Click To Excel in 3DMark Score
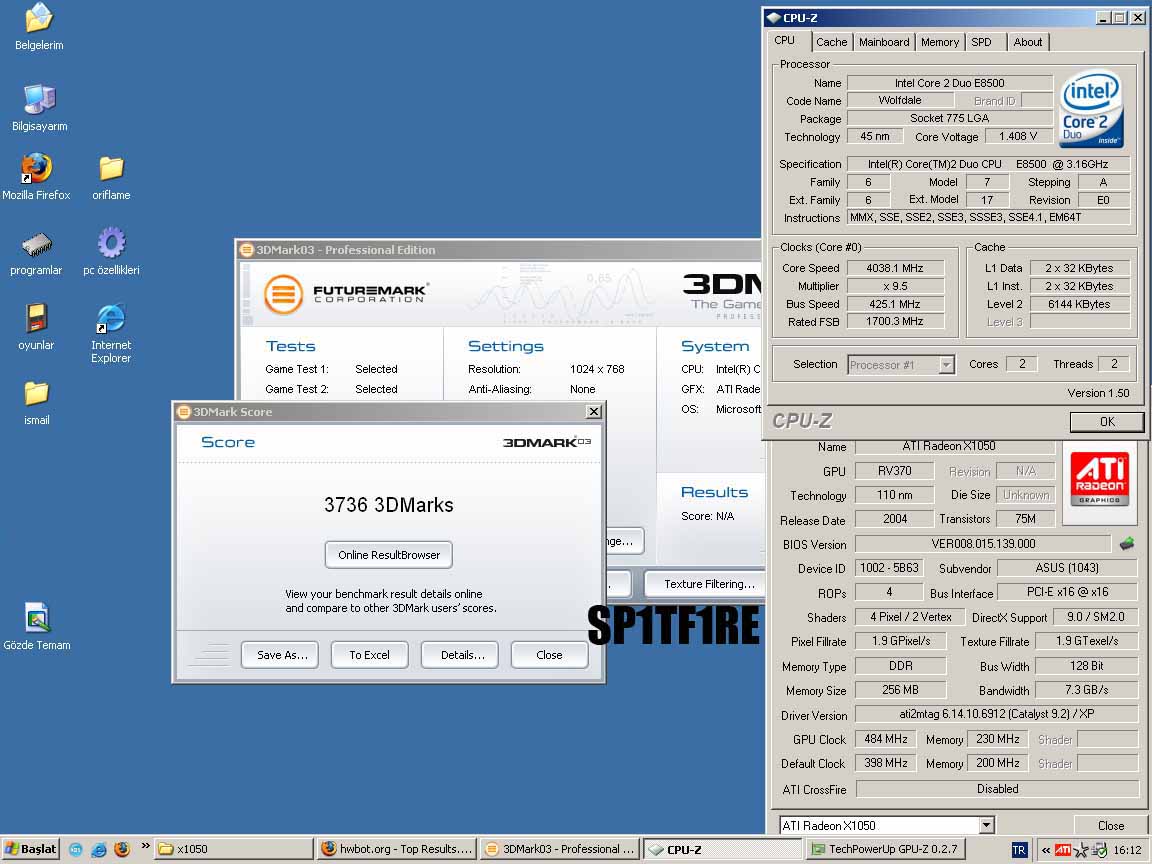This screenshot has width=1152, height=864. tap(370, 655)
